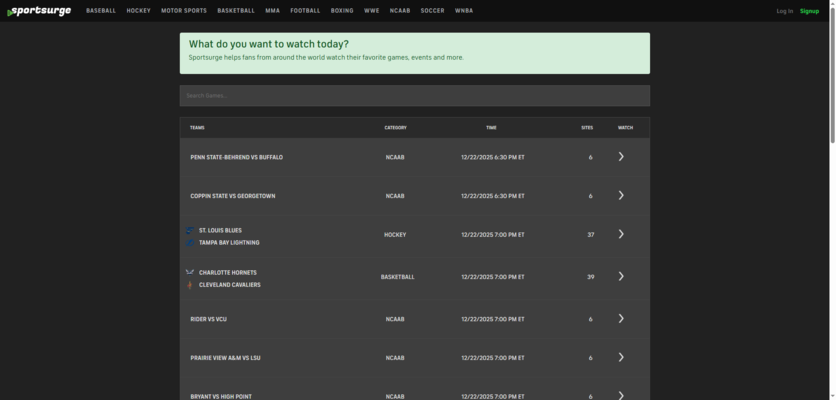The height and width of the screenshot is (400, 836).
Task: Click the Log In link
Action: (784, 11)
